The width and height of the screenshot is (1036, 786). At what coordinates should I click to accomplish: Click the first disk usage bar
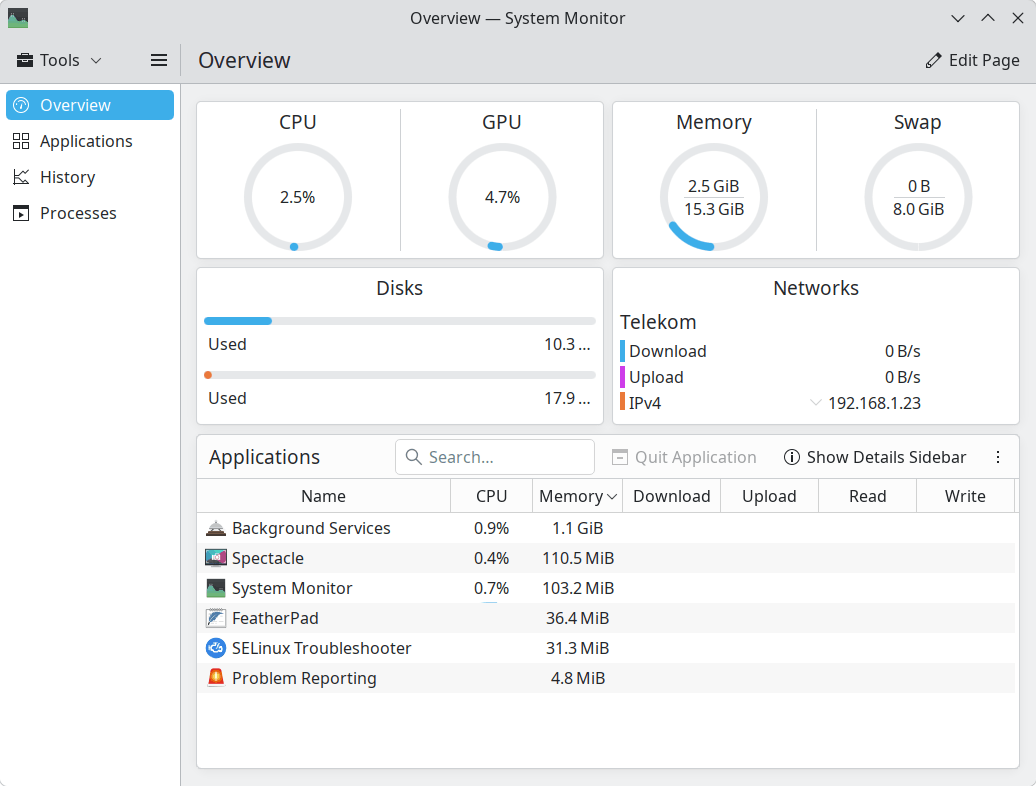pyautogui.click(x=400, y=321)
